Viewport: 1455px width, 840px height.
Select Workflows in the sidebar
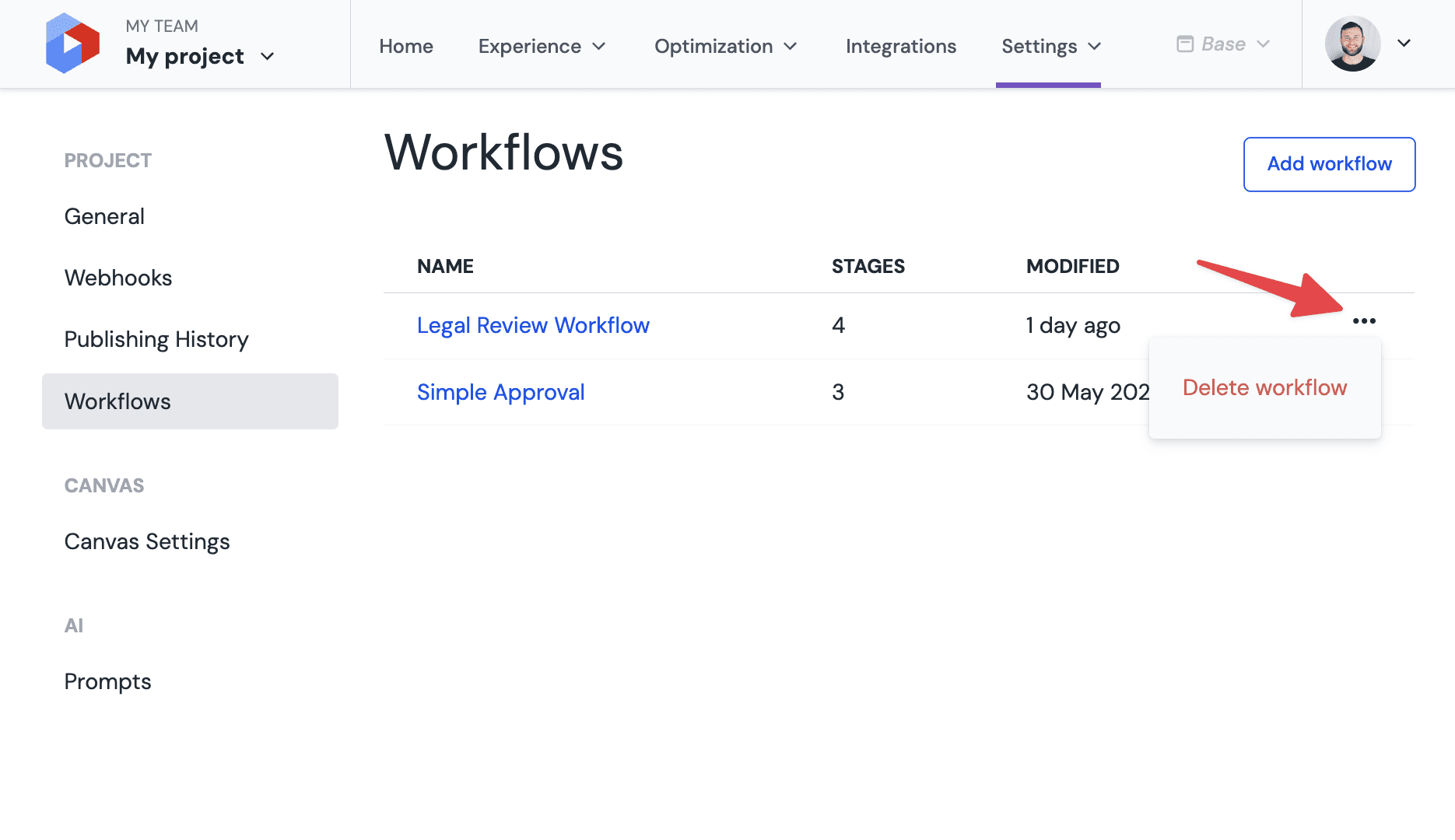pos(190,401)
